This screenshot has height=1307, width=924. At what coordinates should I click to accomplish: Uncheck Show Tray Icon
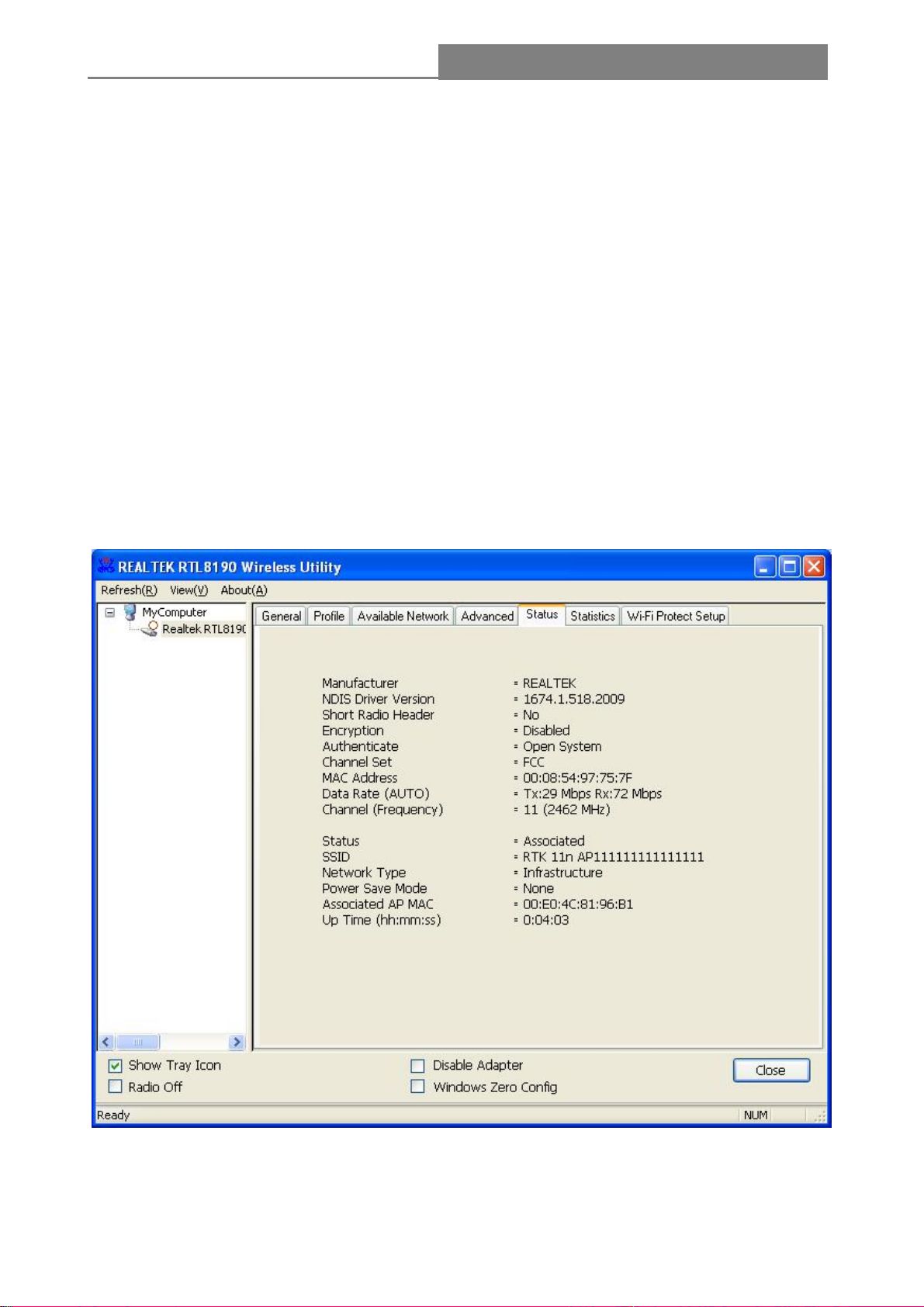point(116,1065)
